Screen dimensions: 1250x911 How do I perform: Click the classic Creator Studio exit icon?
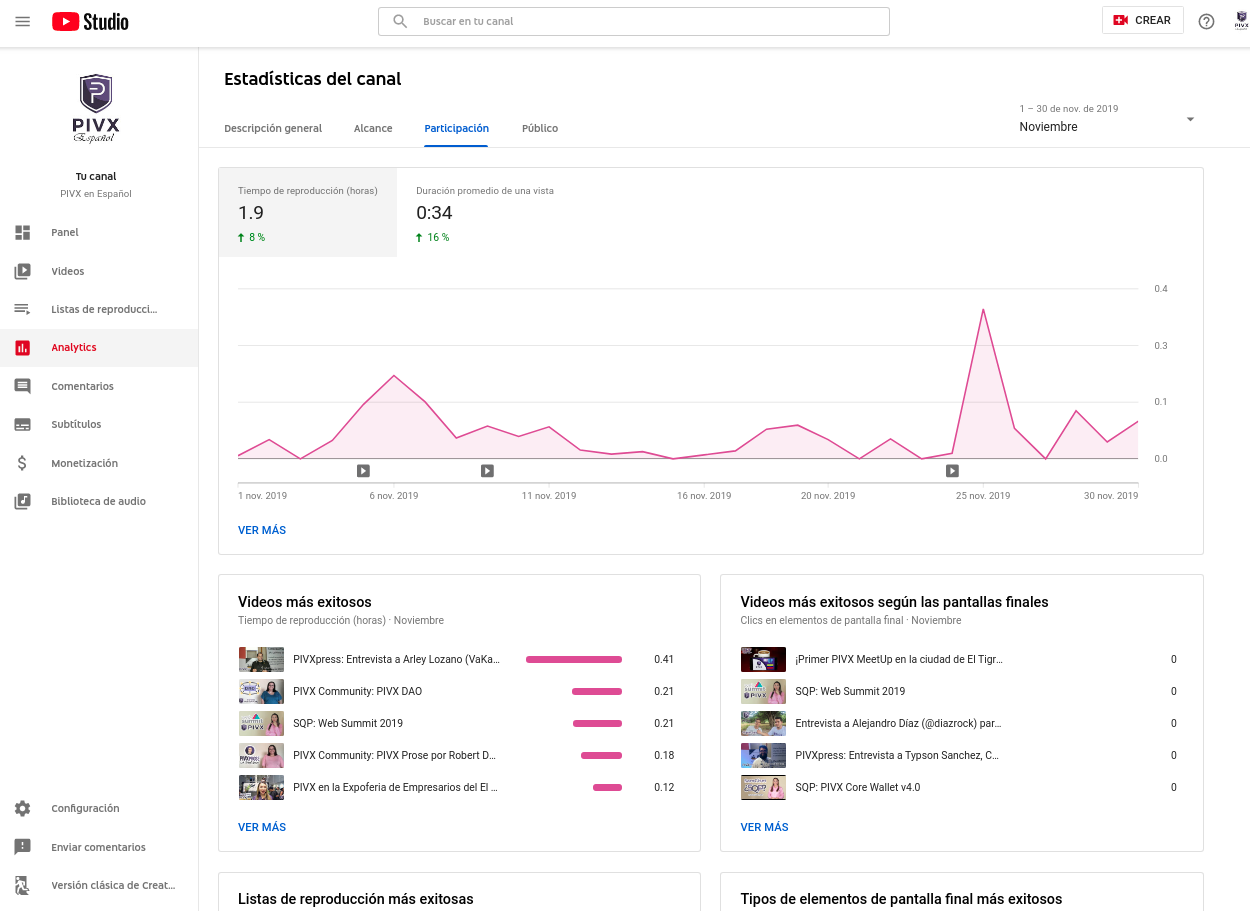pos(23,885)
